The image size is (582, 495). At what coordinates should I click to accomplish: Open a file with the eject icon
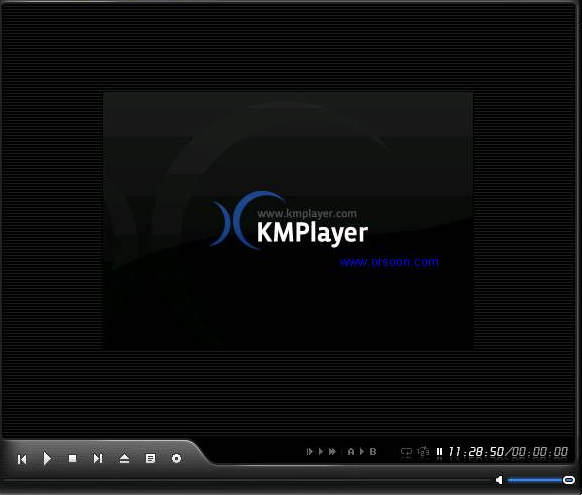tap(124, 459)
